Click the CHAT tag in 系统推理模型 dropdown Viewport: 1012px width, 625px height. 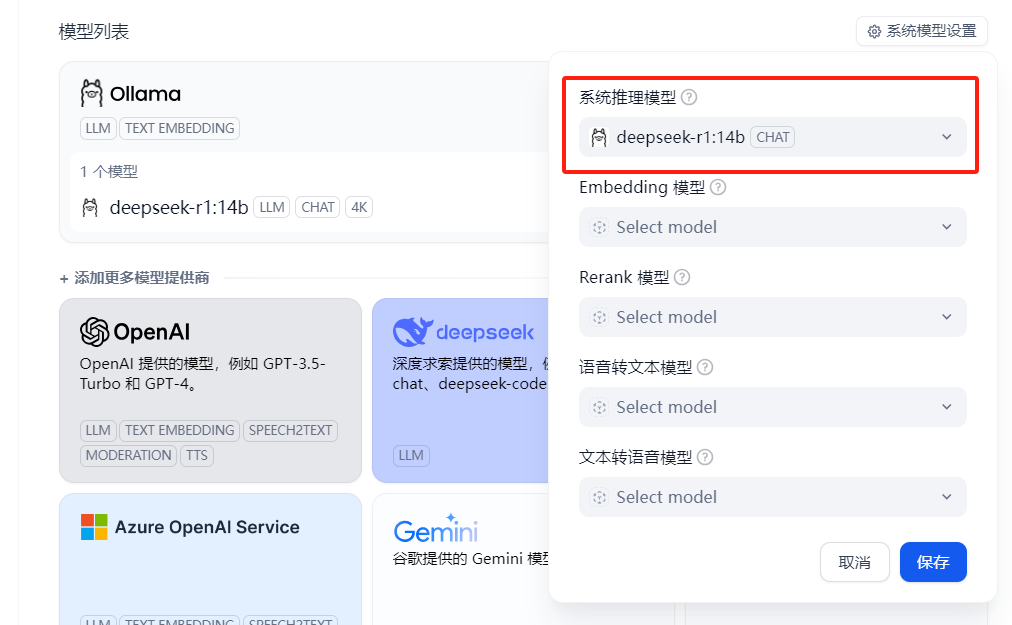coord(773,138)
